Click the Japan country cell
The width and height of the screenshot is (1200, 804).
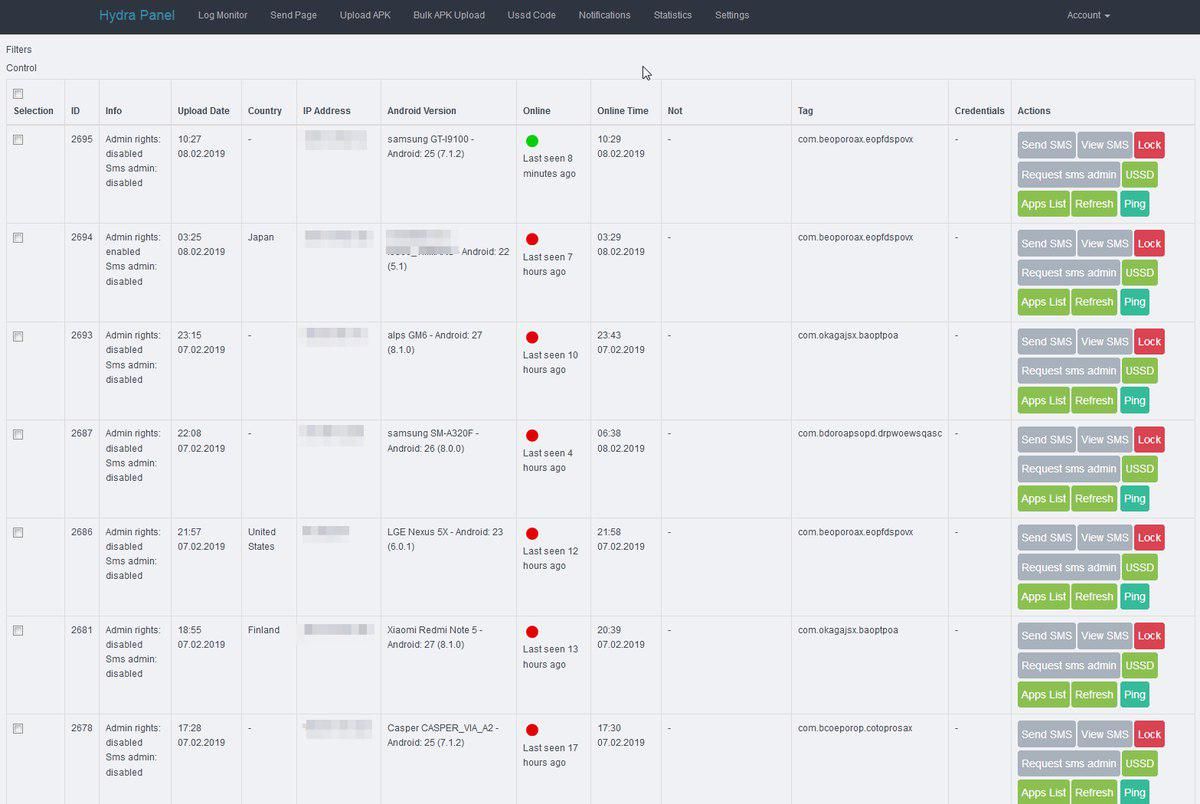(261, 237)
